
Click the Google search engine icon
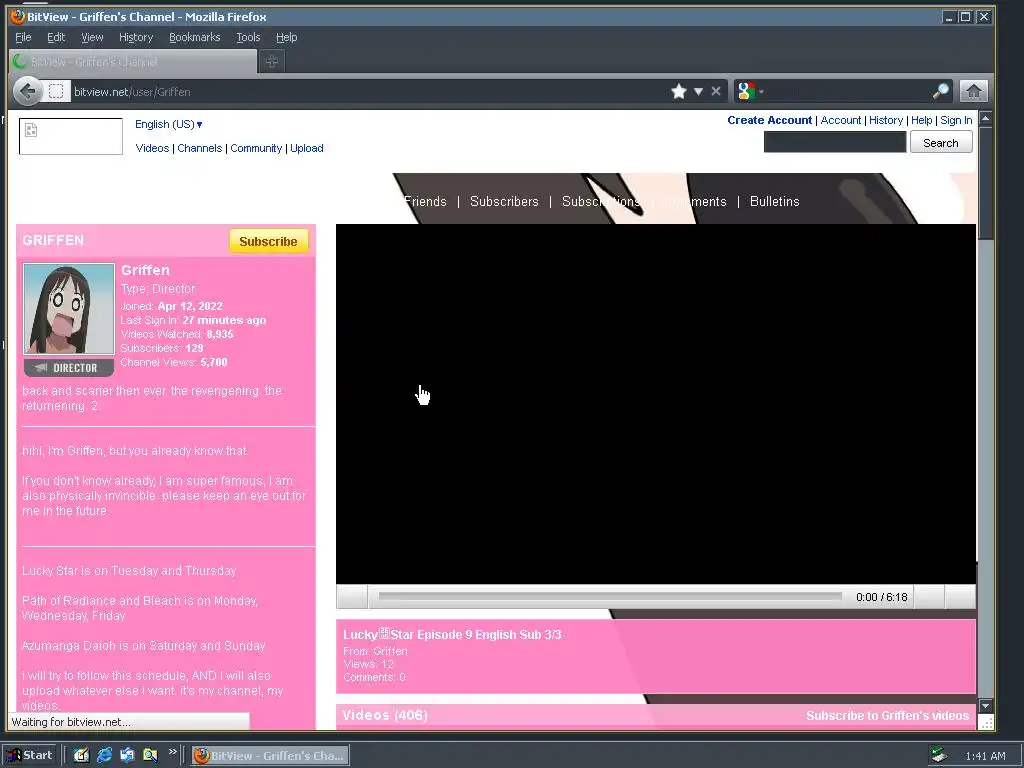[x=746, y=91]
